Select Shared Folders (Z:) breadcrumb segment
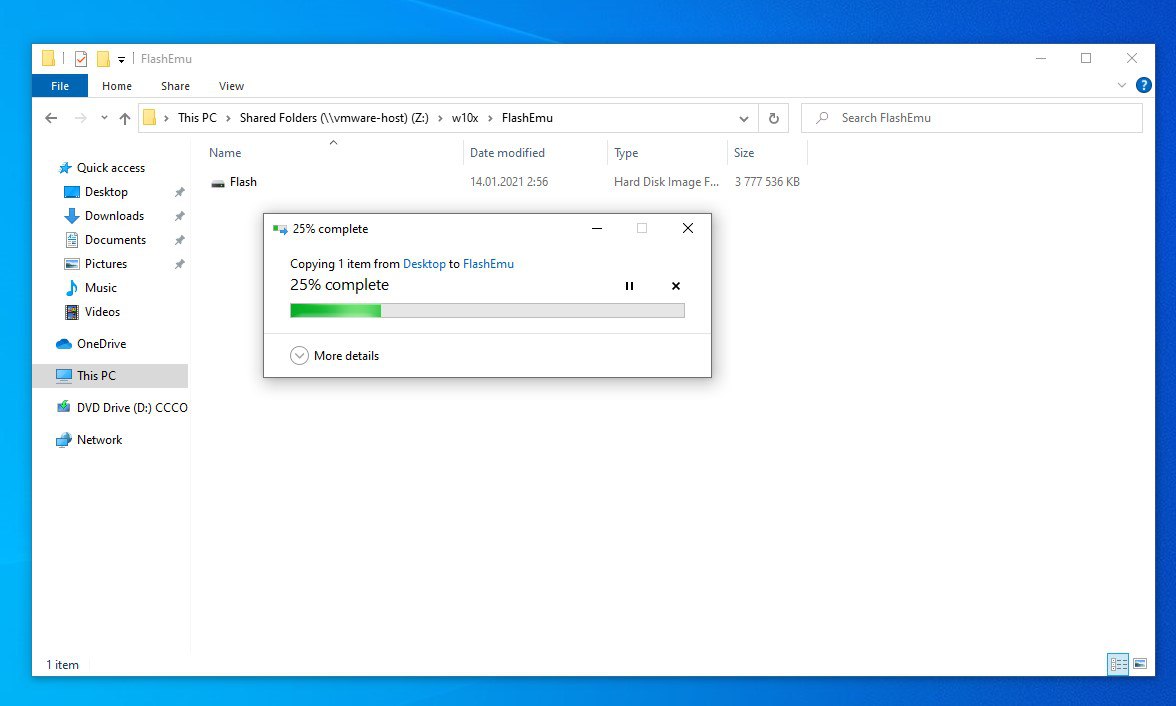 [x=334, y=118]
